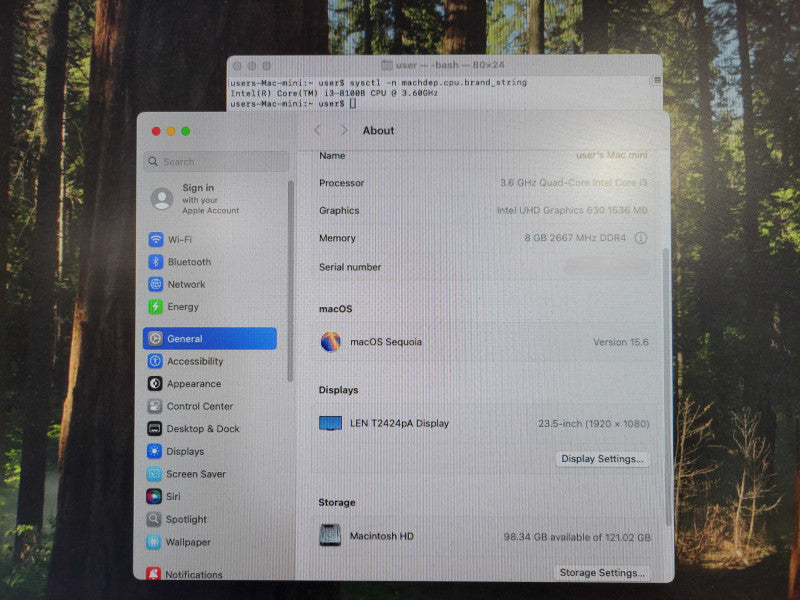Click the "Intel(R) Core(TM) i3-8100B" output line
This screenshot has height=600, width=800.
[x=334, y=93]
